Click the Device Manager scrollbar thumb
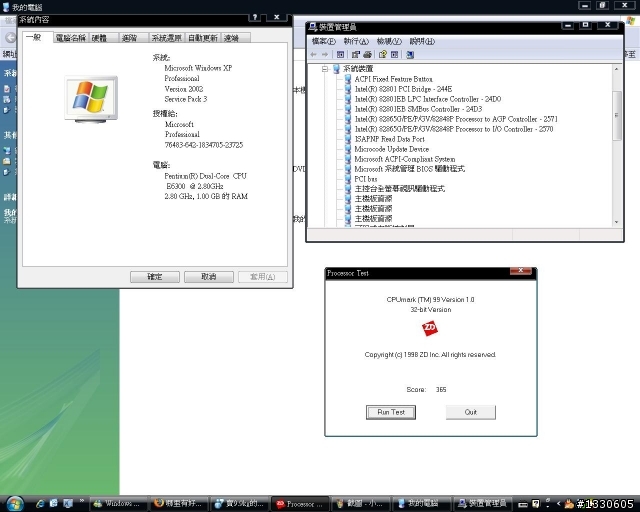 [x=616, y=115]
